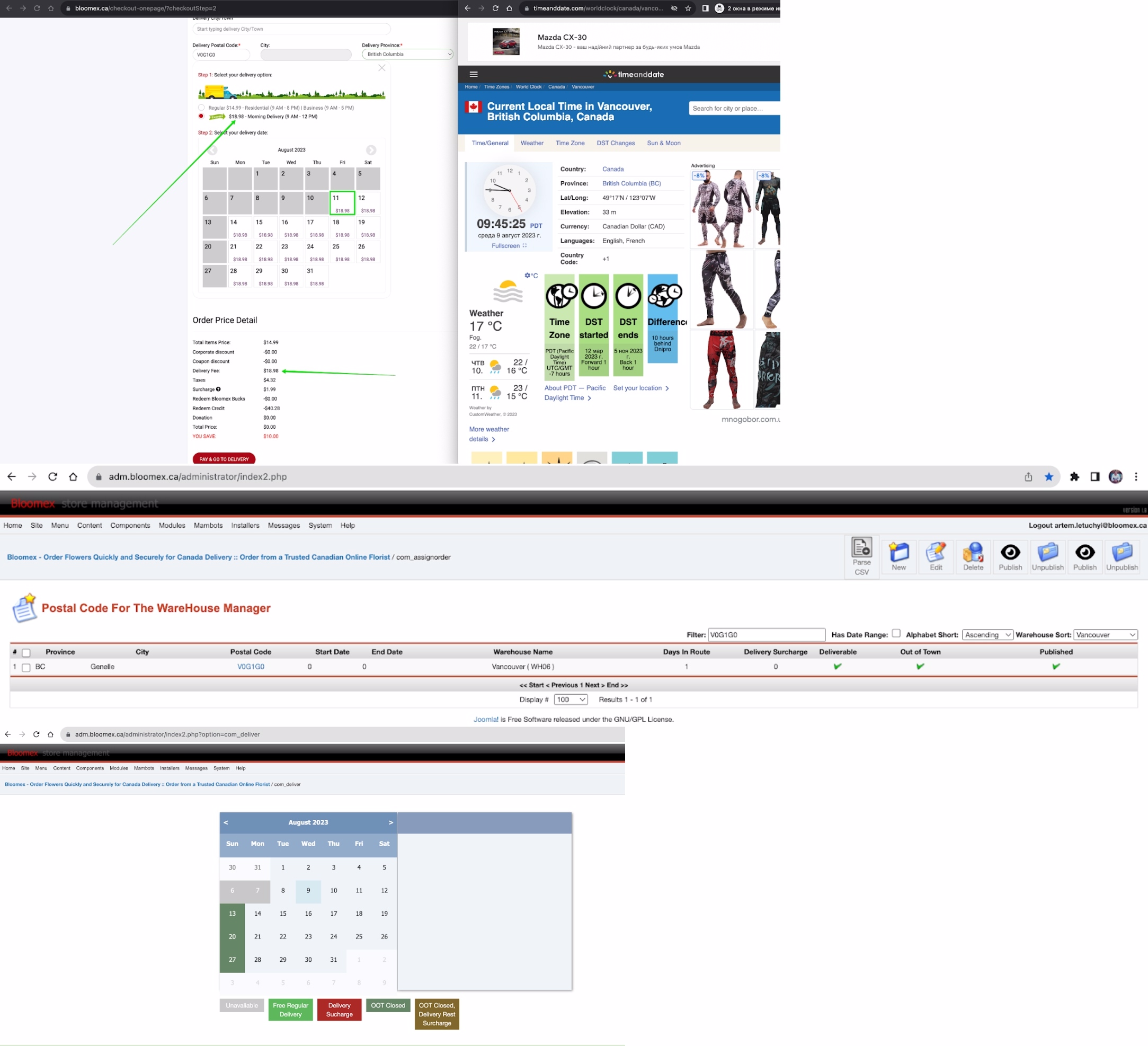Screen dimensions: 1148x1046
Task: Click the Difference globe clock tile
Action: tap(663, 318)
